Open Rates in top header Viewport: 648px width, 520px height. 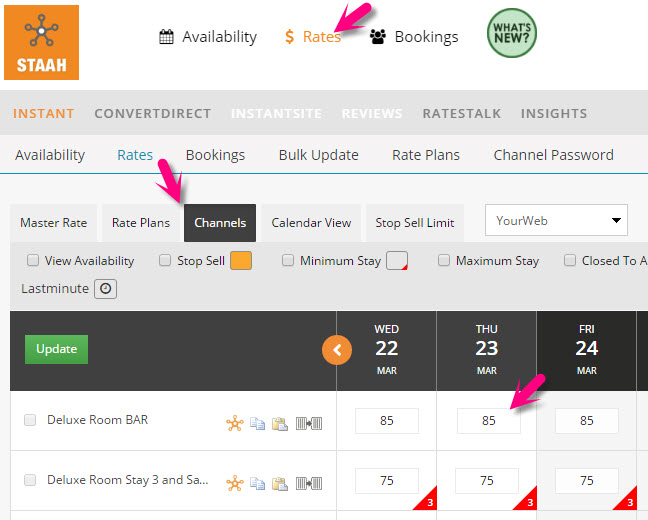(x=322, y=37)
